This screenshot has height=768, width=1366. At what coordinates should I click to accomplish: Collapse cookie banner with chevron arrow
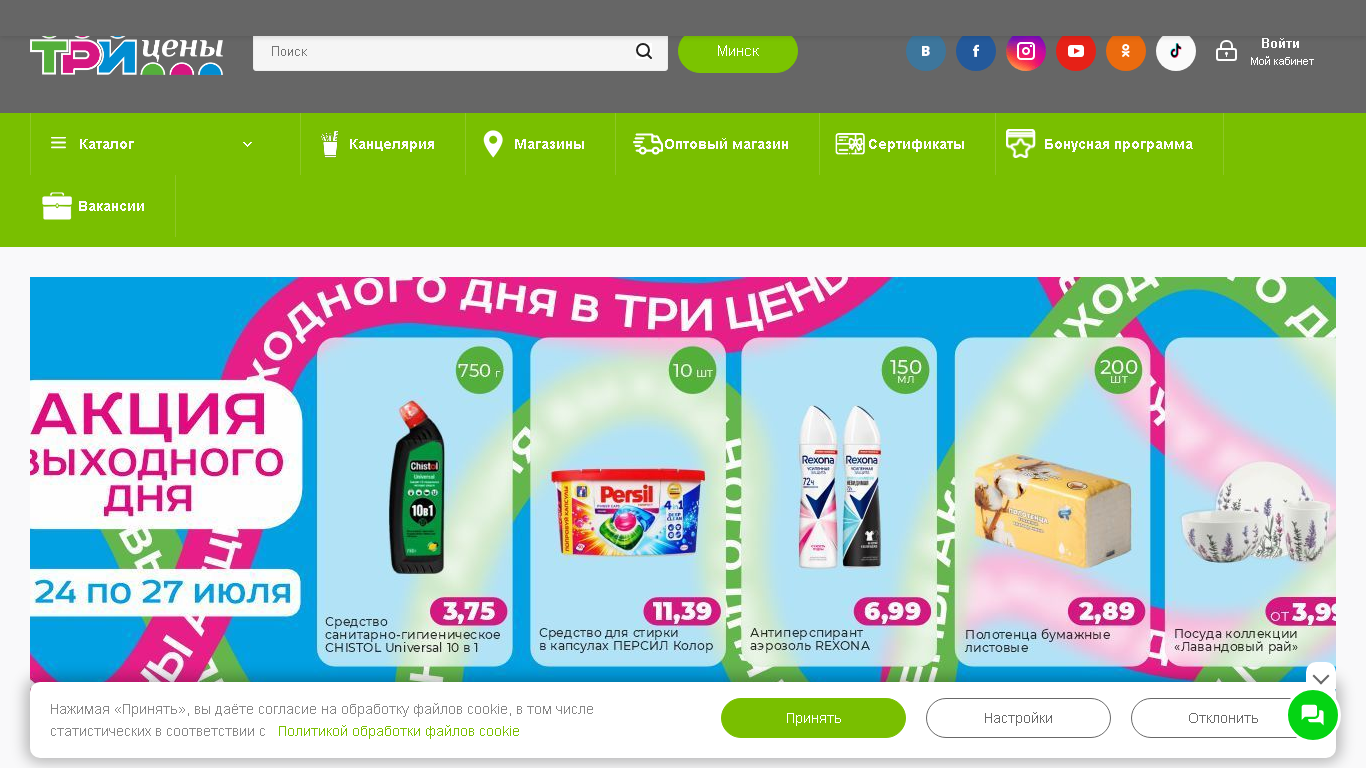(1321, 679)
